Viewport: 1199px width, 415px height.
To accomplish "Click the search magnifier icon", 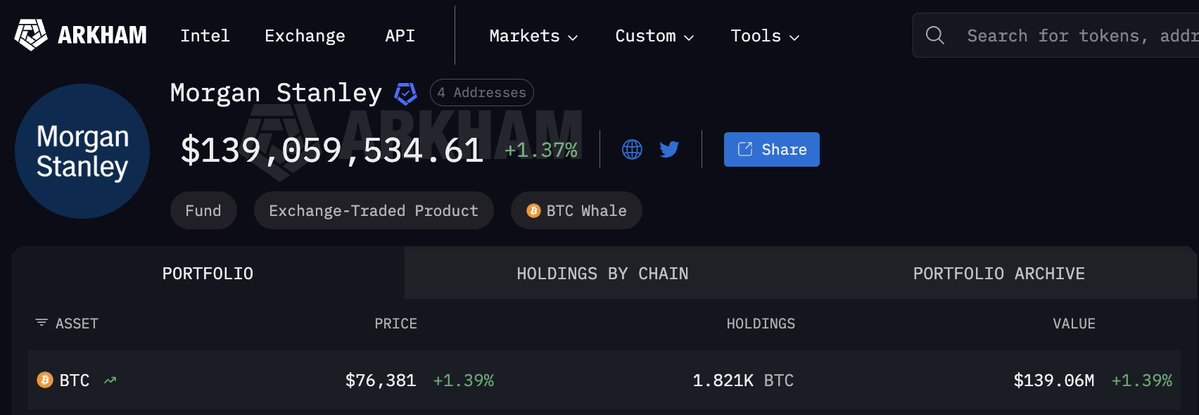I will pos(935,36).
